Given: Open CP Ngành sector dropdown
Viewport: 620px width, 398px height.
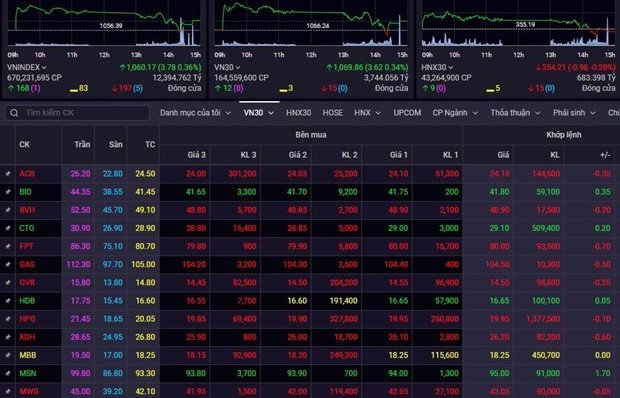Looking at the screenshot, I should point(455,113).
